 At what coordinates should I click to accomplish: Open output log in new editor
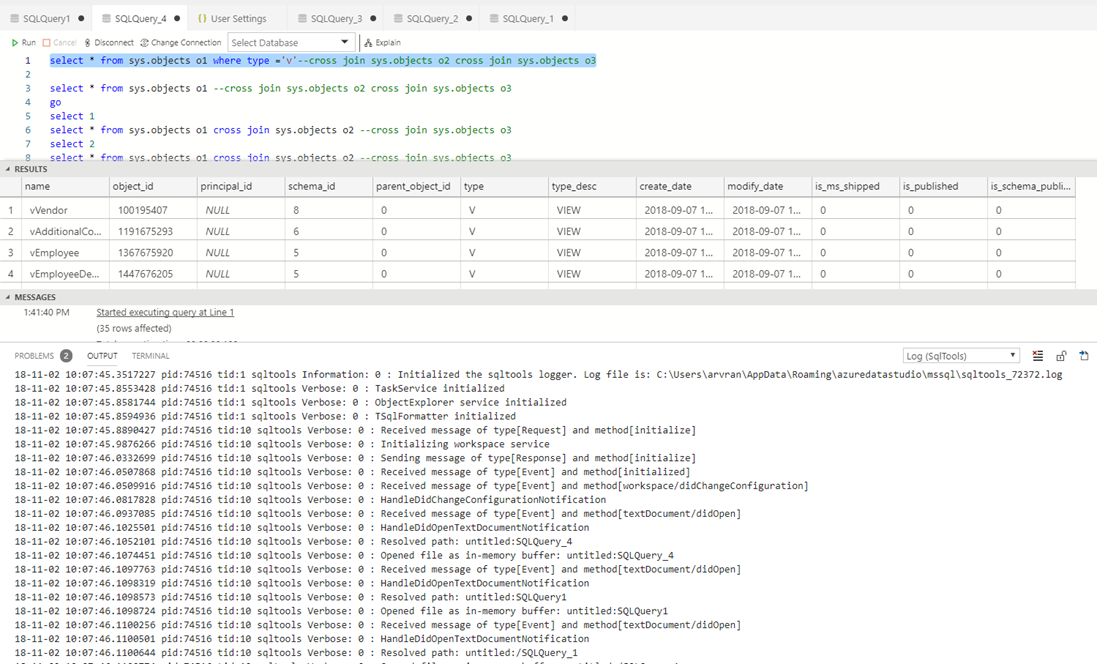click(1083, 355)
